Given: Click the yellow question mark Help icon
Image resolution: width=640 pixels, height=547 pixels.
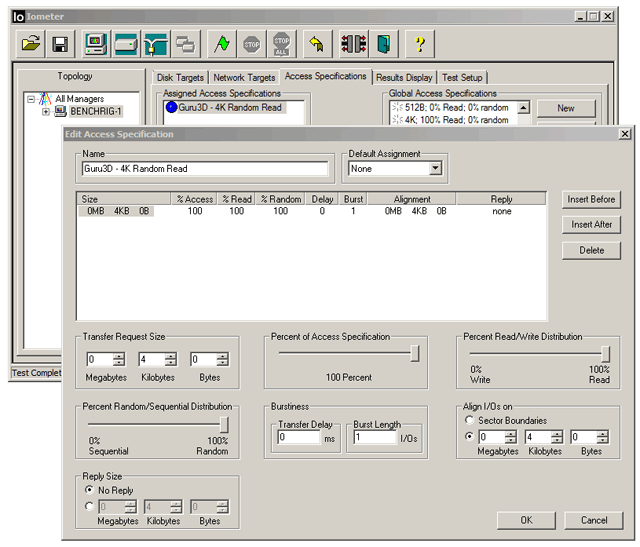Looking at the screenshot, I should coord(420,44).
